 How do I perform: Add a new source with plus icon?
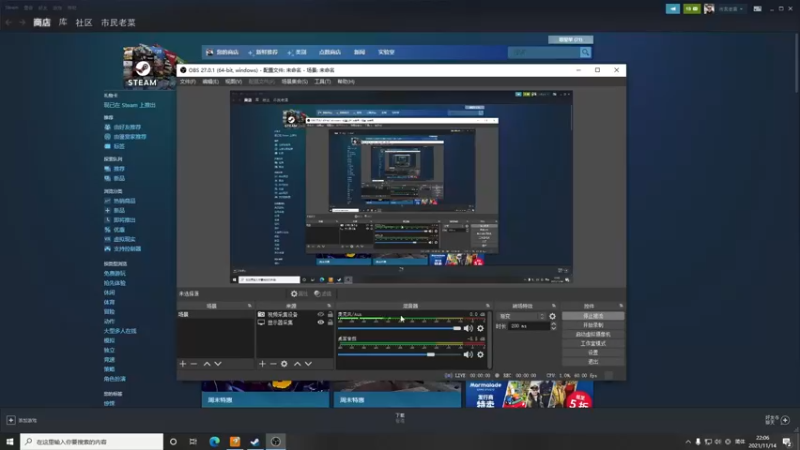click(262, 364)
